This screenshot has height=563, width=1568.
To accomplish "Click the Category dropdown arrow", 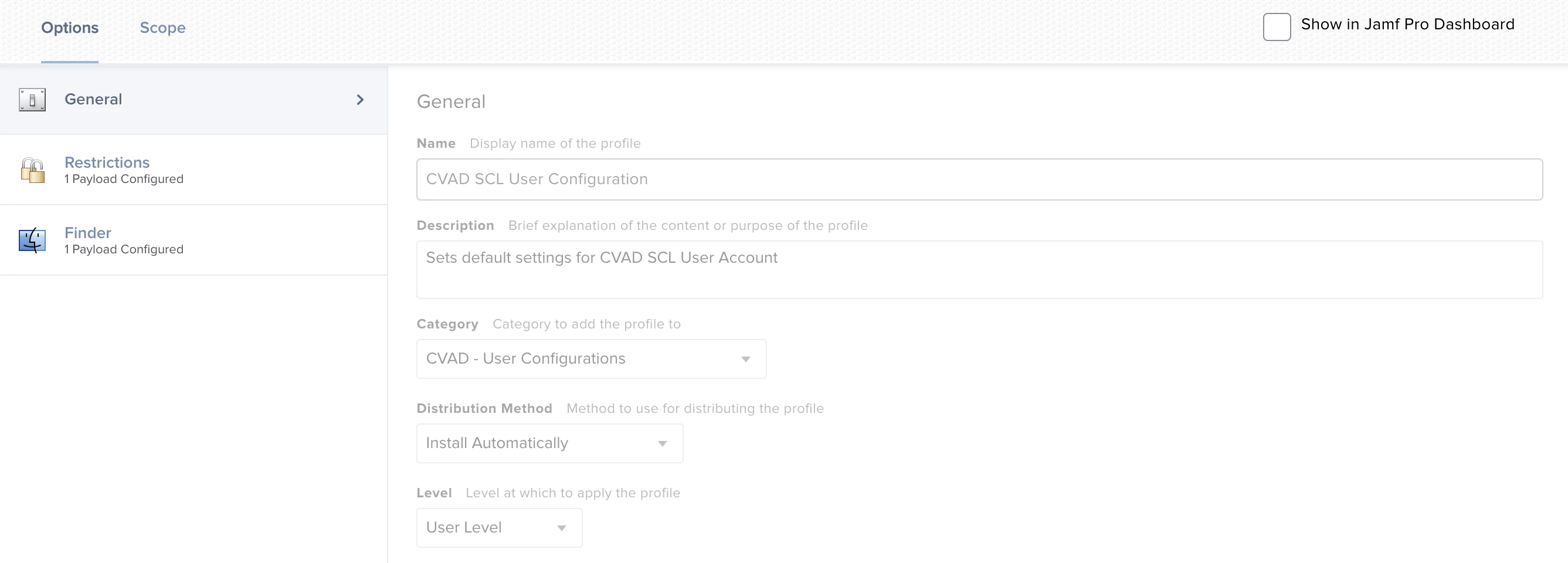I will click(746, 359).
